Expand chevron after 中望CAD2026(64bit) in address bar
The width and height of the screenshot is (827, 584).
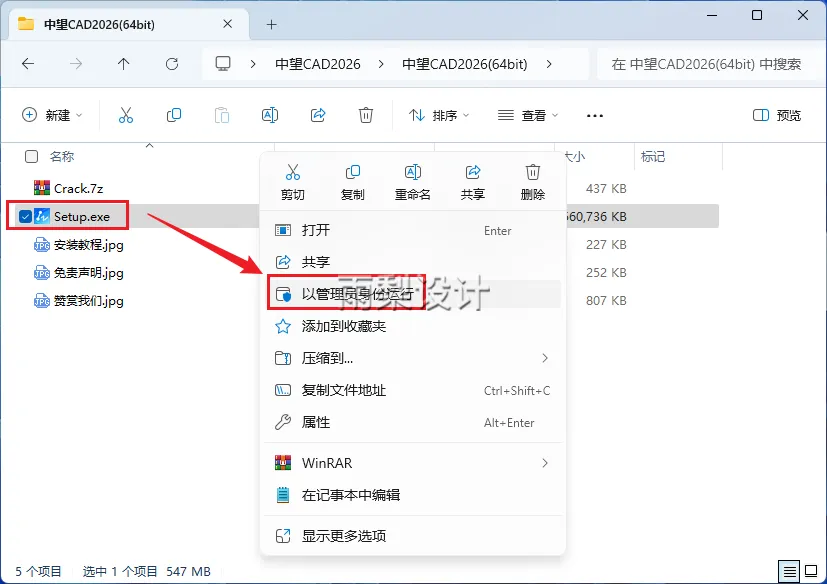pyautogui.click(x=549, y=64)
